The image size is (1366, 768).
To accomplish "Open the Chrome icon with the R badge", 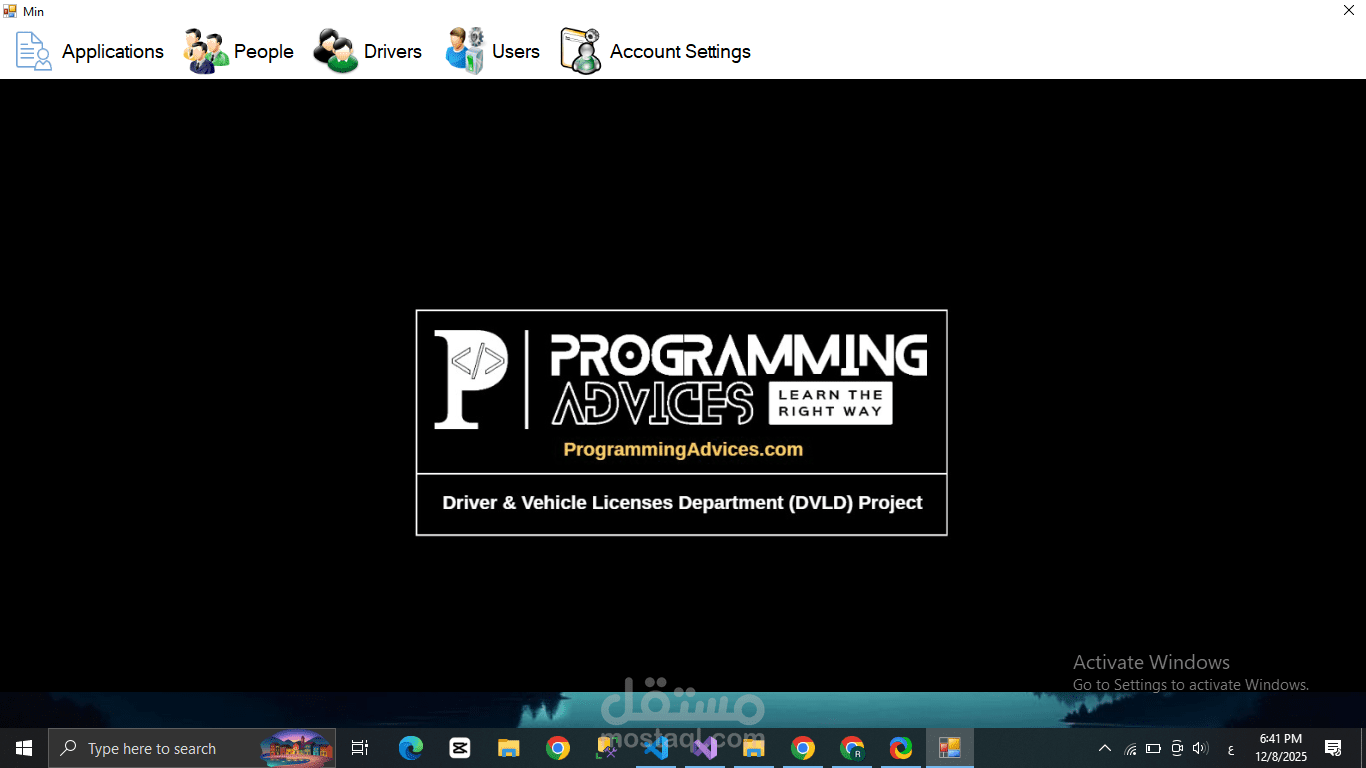I will click(852, 748).
